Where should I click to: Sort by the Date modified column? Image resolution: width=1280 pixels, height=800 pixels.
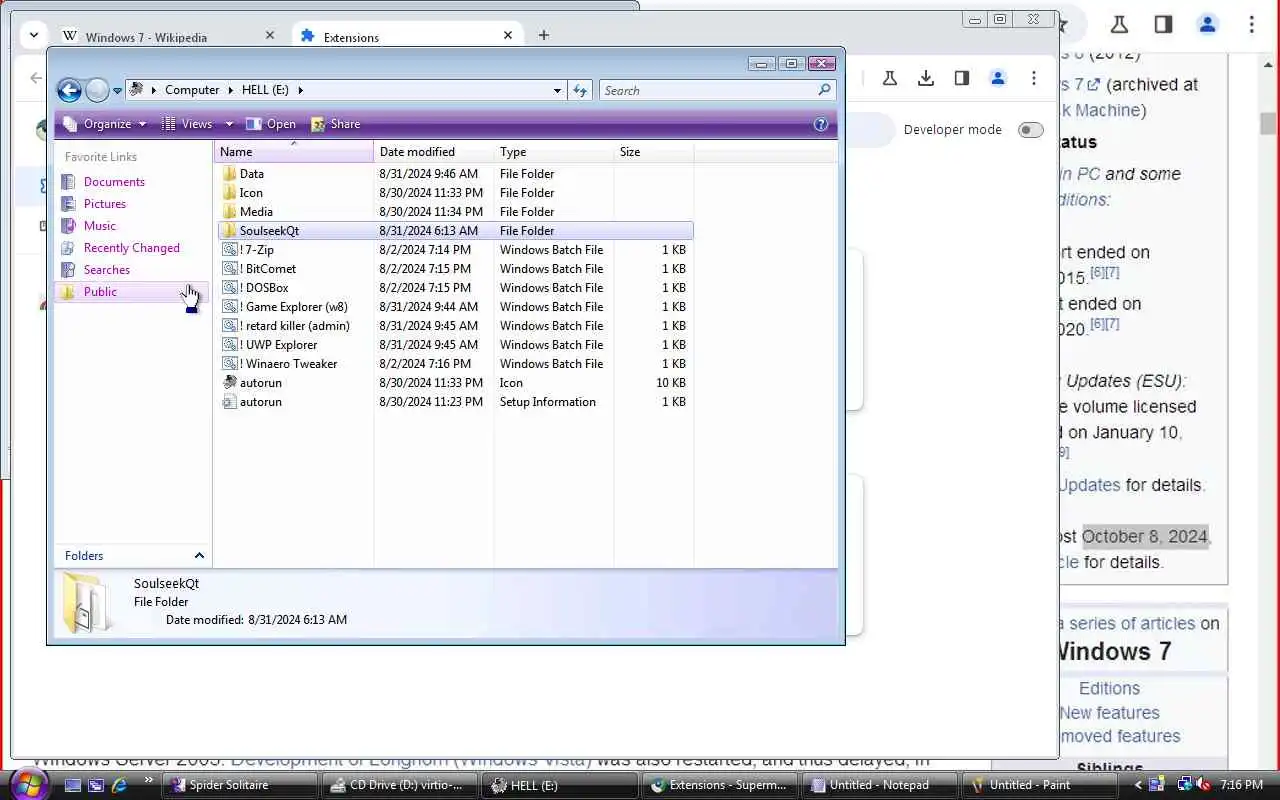[434, 152]
